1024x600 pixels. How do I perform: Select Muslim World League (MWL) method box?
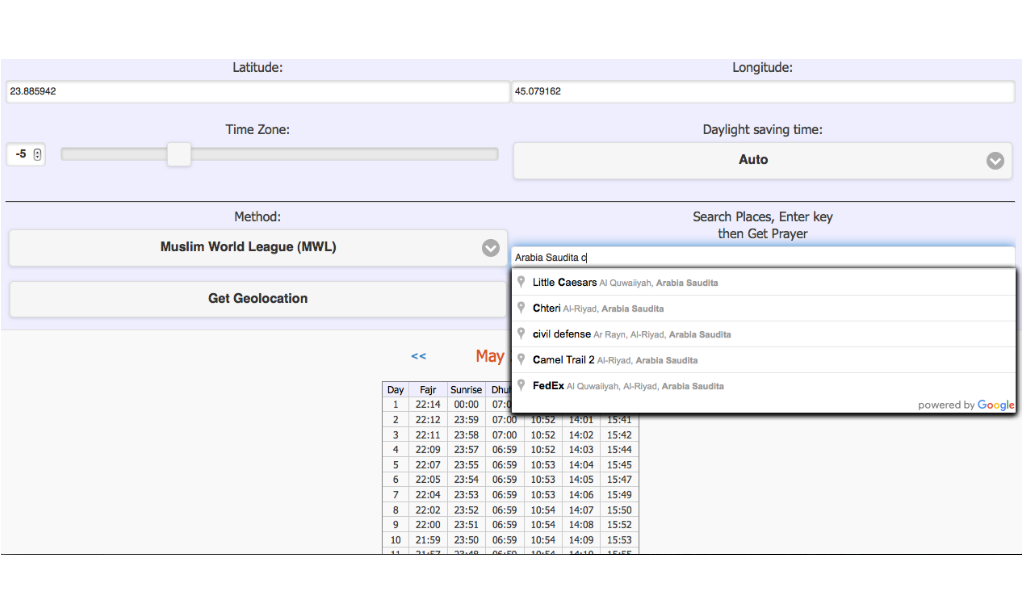coord(258,247)
